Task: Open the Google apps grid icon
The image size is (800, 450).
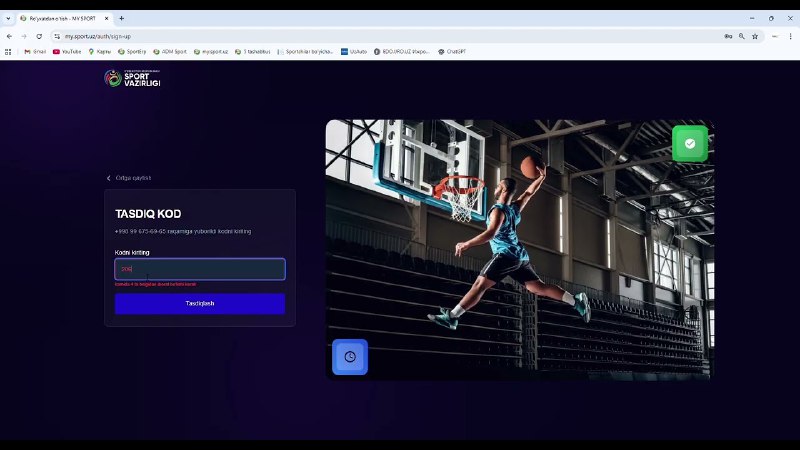Action: pyautogui.click(x=9, y=51)
